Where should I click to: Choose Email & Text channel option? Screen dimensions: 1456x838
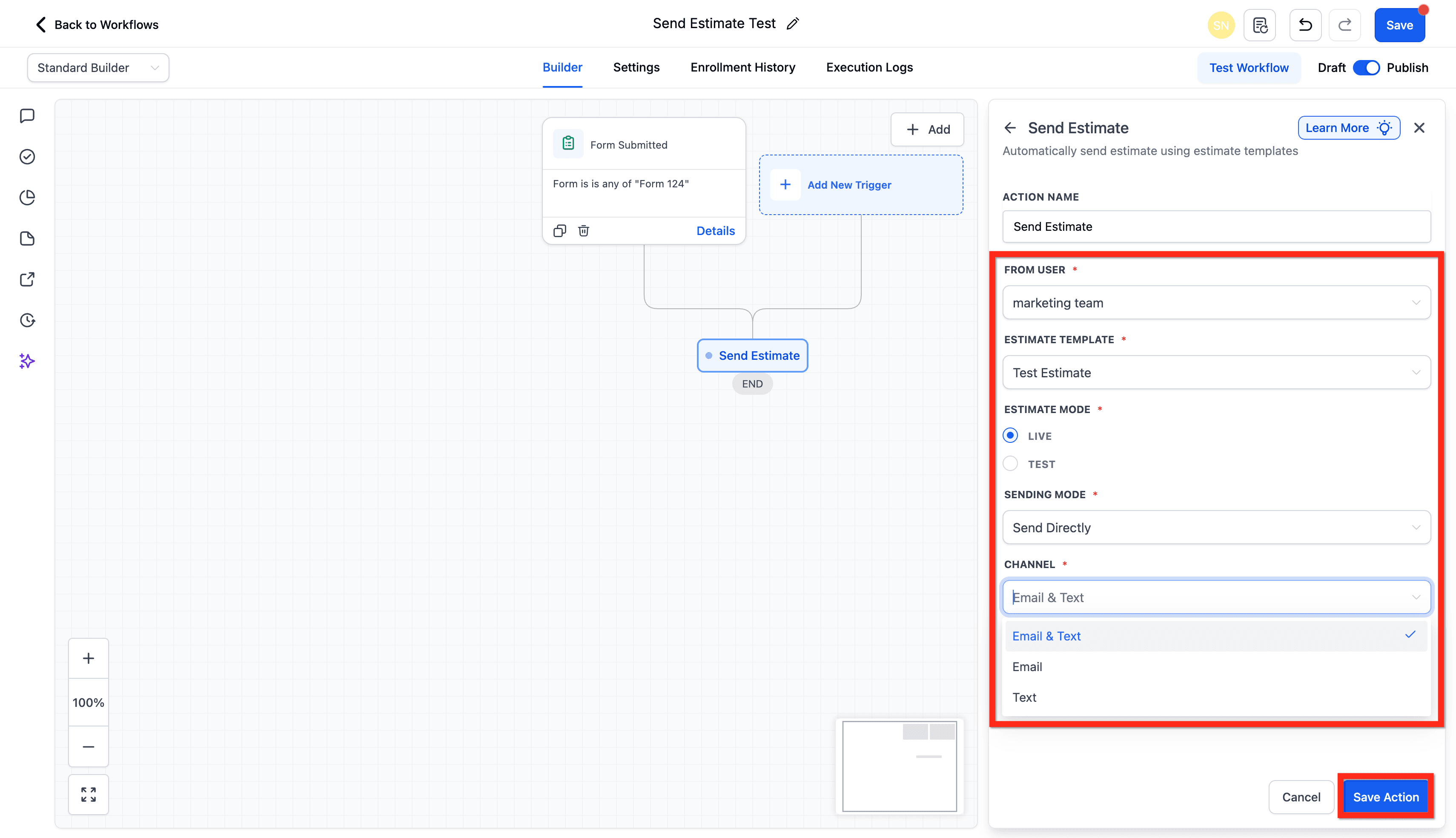[1216, 636]
